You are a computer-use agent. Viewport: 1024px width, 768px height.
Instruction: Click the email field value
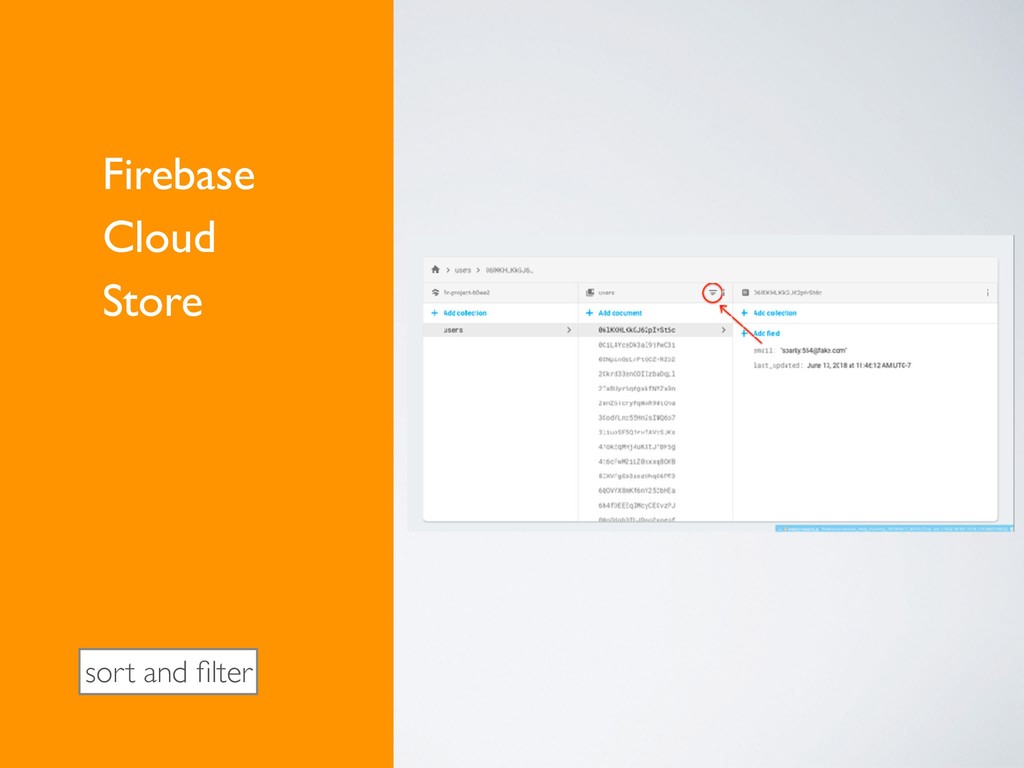tap(813, 351)
